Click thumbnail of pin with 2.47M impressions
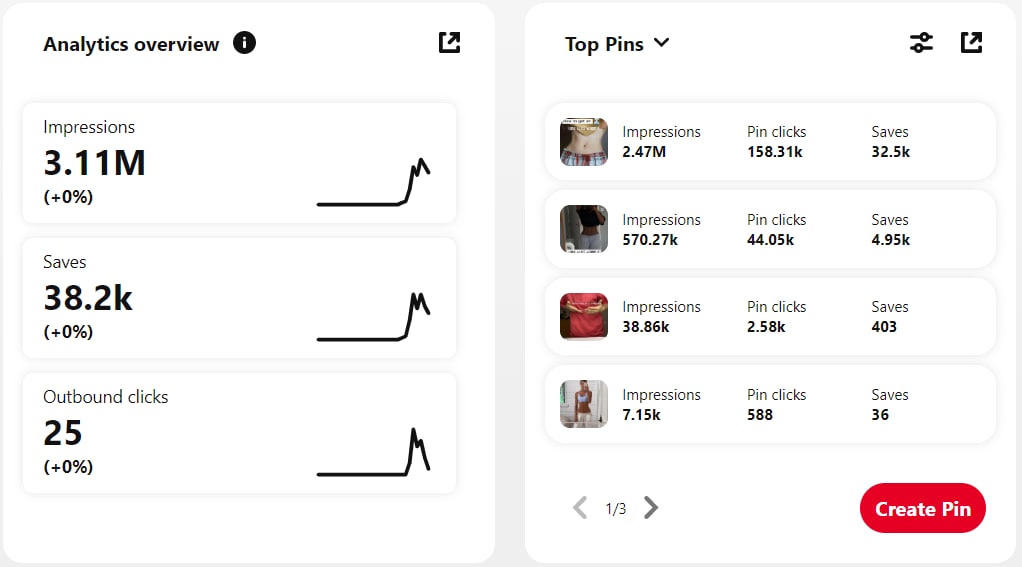 pyautogui.click(x=584, y=142)
